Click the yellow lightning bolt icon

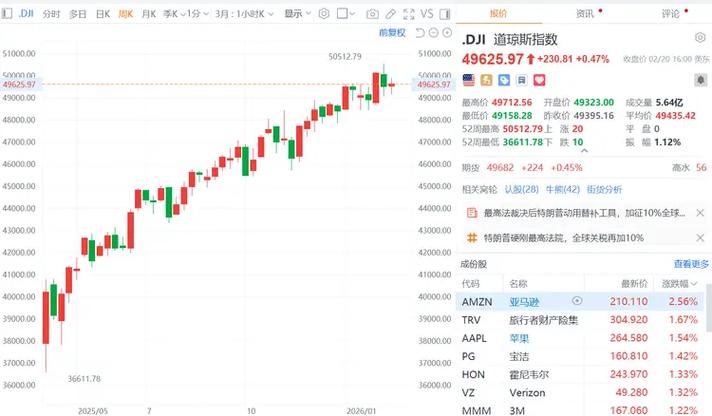click(x=486, y=80)
